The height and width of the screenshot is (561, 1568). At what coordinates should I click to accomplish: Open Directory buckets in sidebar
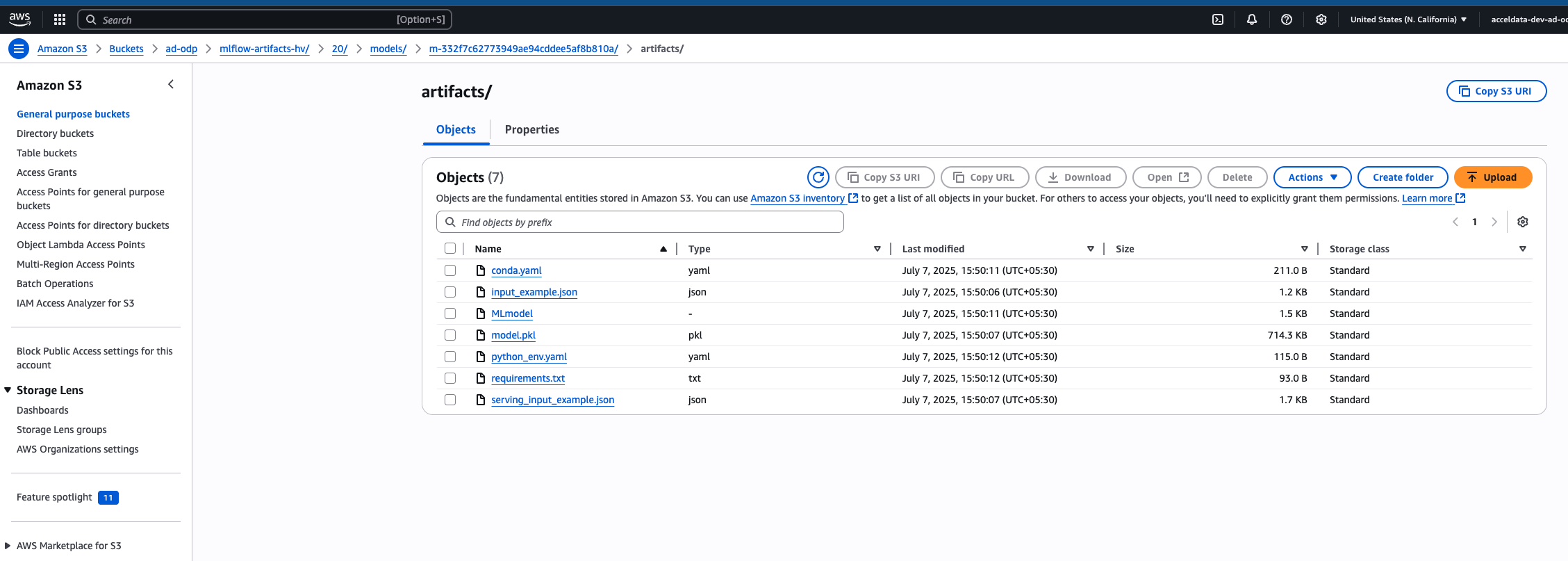point(55,133)
